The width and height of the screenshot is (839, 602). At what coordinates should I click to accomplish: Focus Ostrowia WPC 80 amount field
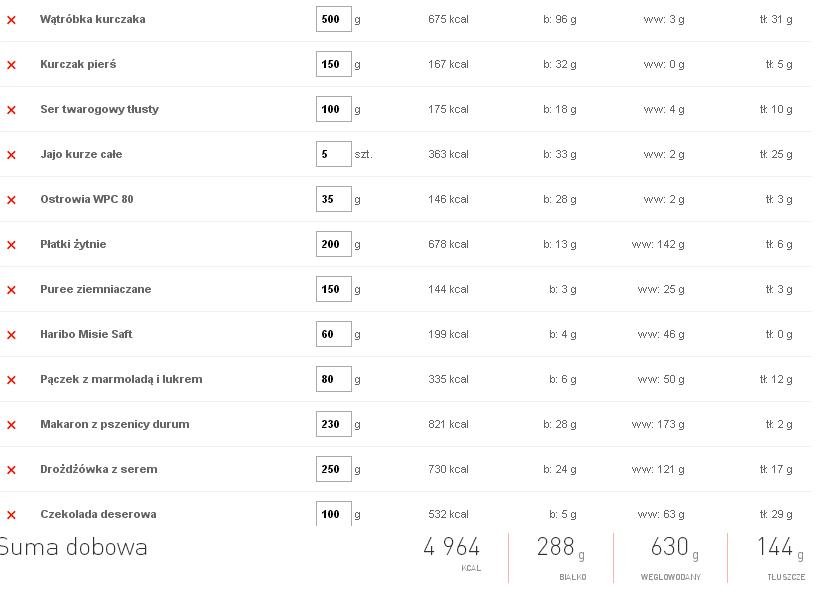tap(334, 199)
